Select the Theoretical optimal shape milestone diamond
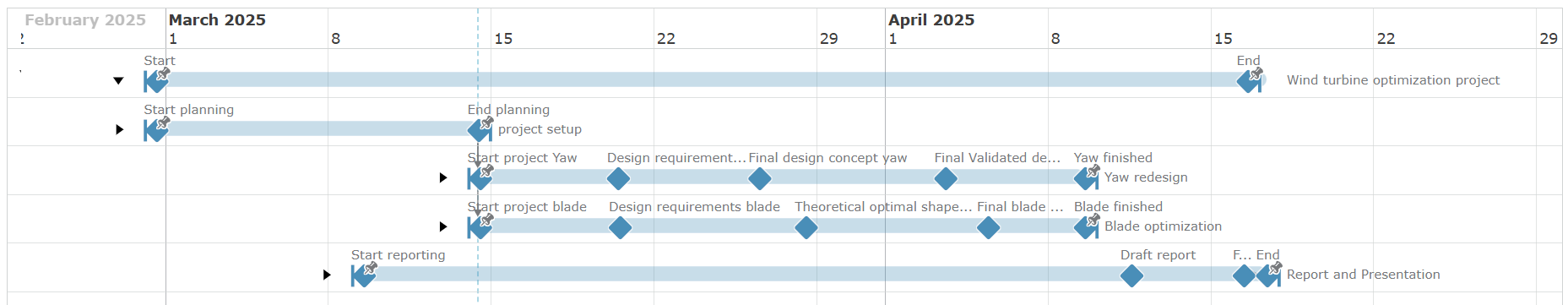 806,227
